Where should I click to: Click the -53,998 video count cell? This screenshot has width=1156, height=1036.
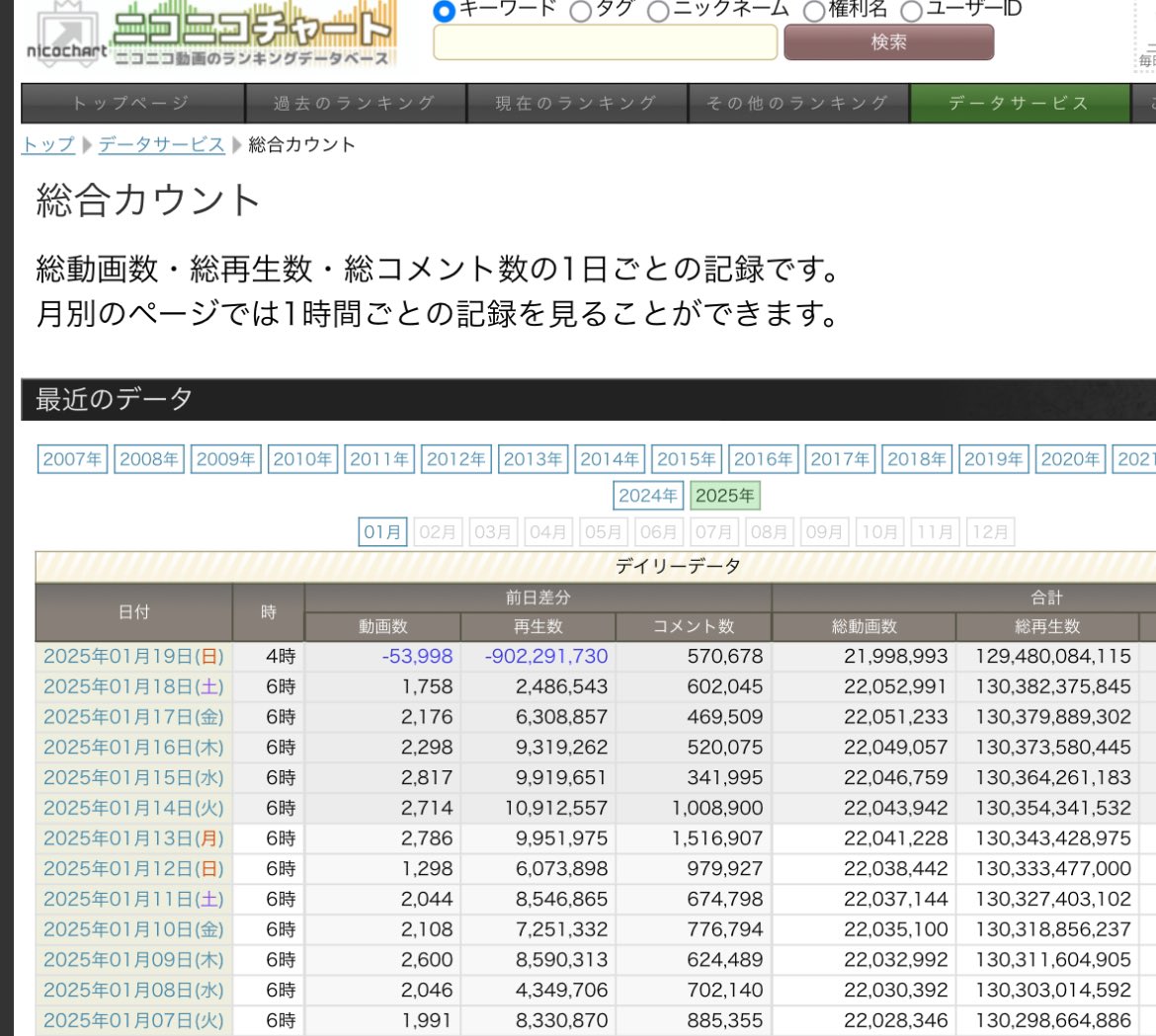[382, 656]
